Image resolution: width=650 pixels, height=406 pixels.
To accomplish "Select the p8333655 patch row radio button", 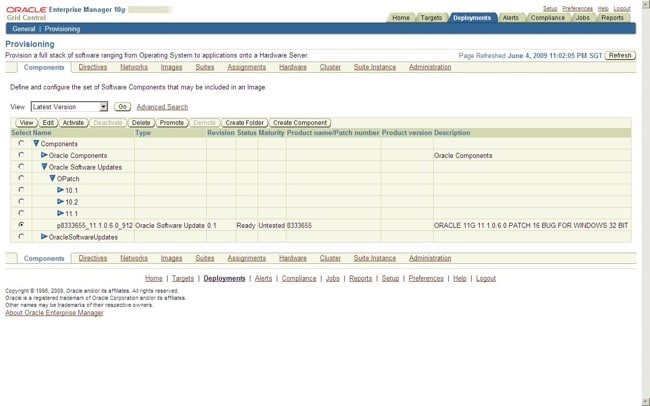I will click(21, 224).
